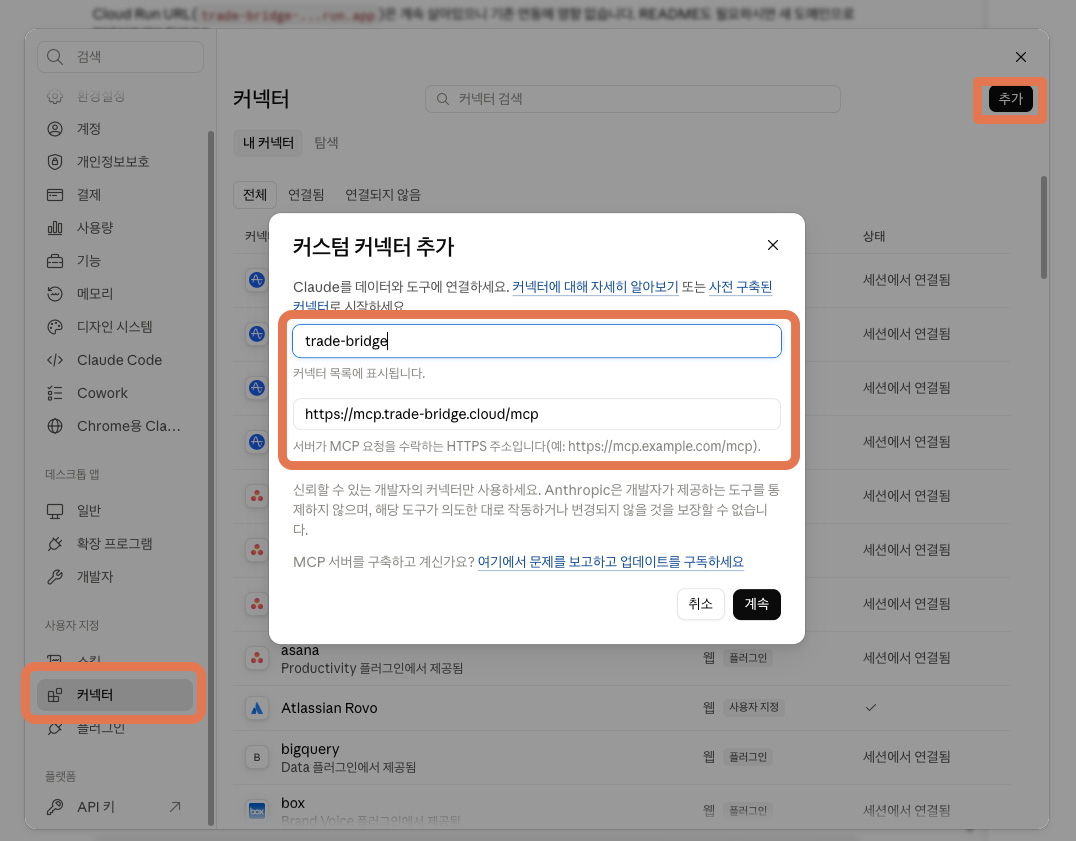Click the Atlassian Rovo connector icon
Image resolution: width=1076 pixels, height=841 pixels.
pyautogui.click(x=257, y=708)
